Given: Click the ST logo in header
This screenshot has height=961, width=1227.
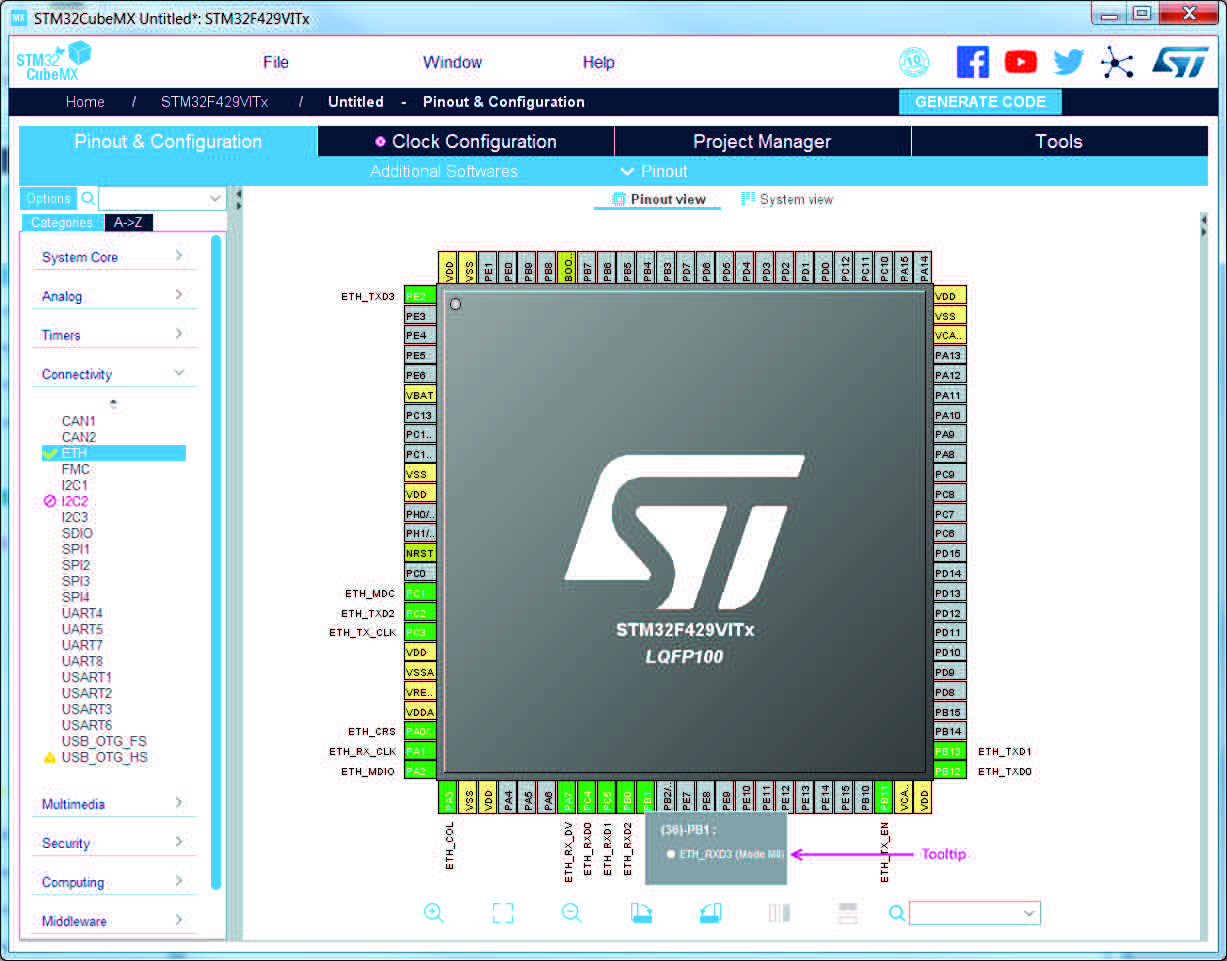Looking at the screenshot, I should point(1179,62).
